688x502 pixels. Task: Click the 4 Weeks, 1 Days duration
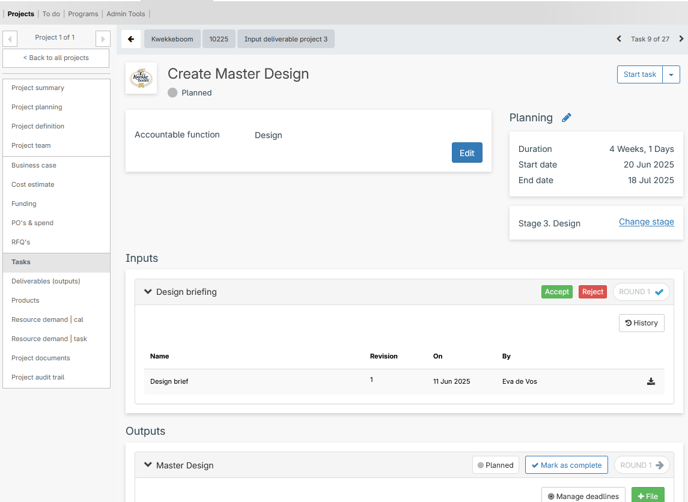pos(641,149)
